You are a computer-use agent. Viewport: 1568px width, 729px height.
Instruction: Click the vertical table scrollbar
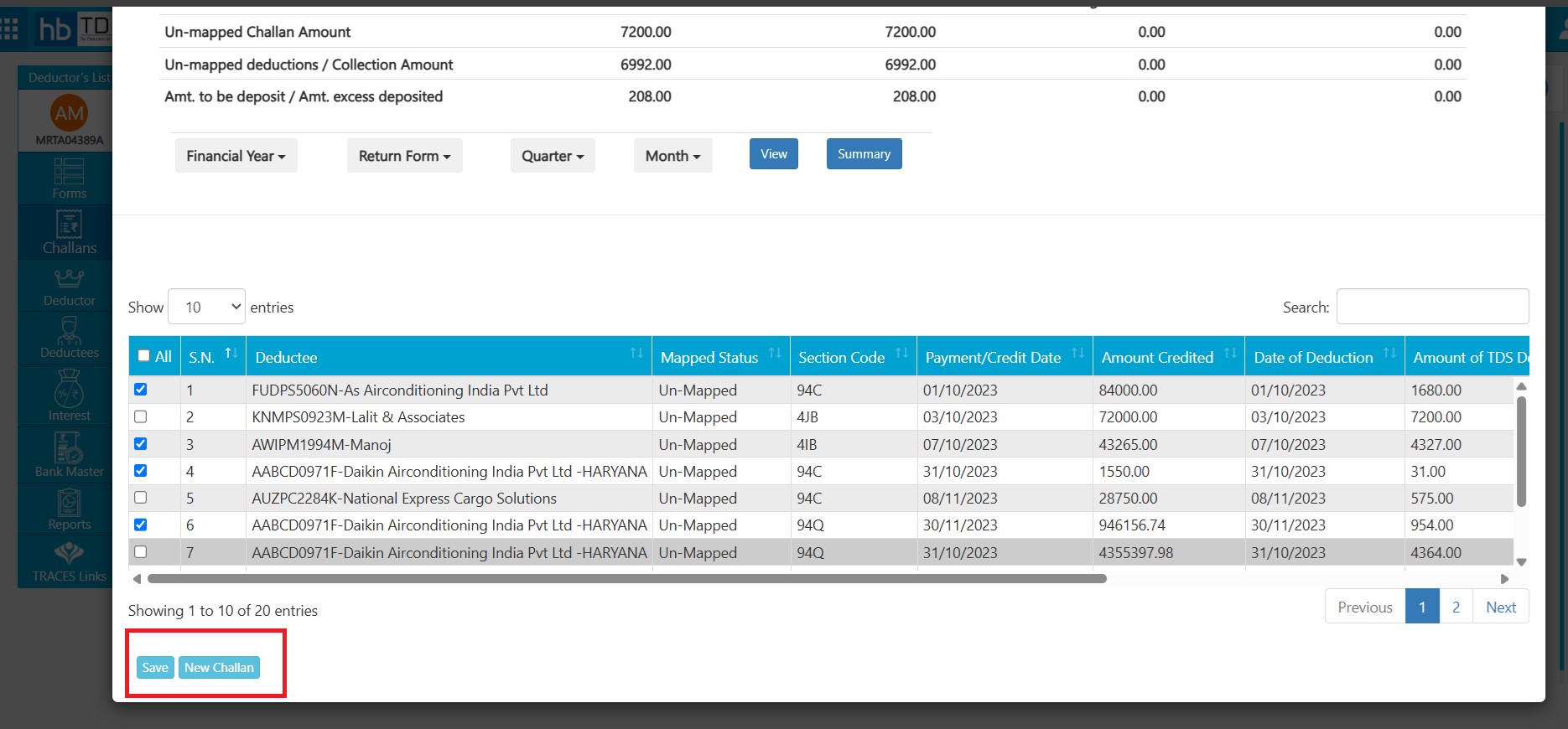click(1522, 451)
